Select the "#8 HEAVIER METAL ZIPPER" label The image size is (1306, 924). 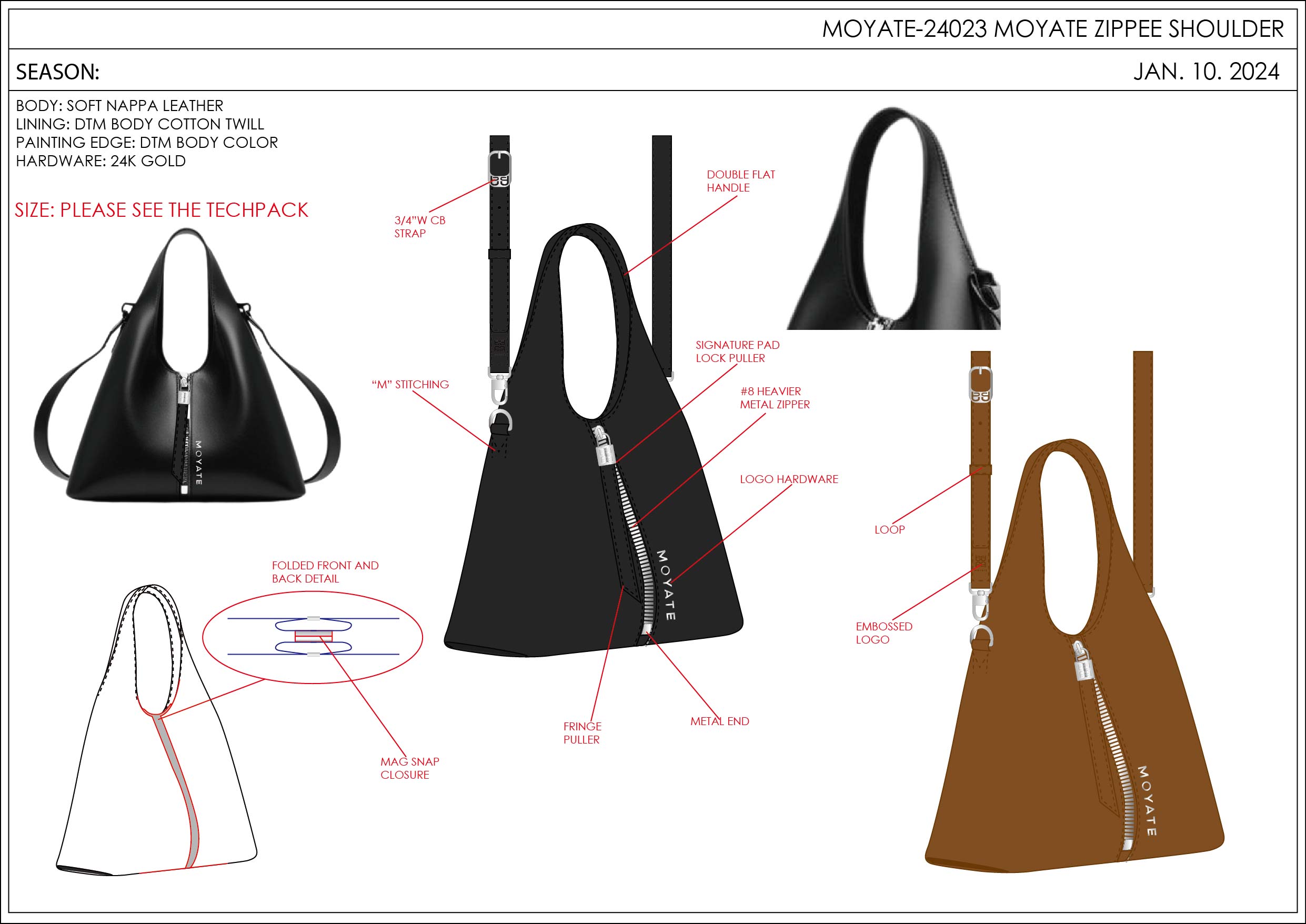pos(775,398)
